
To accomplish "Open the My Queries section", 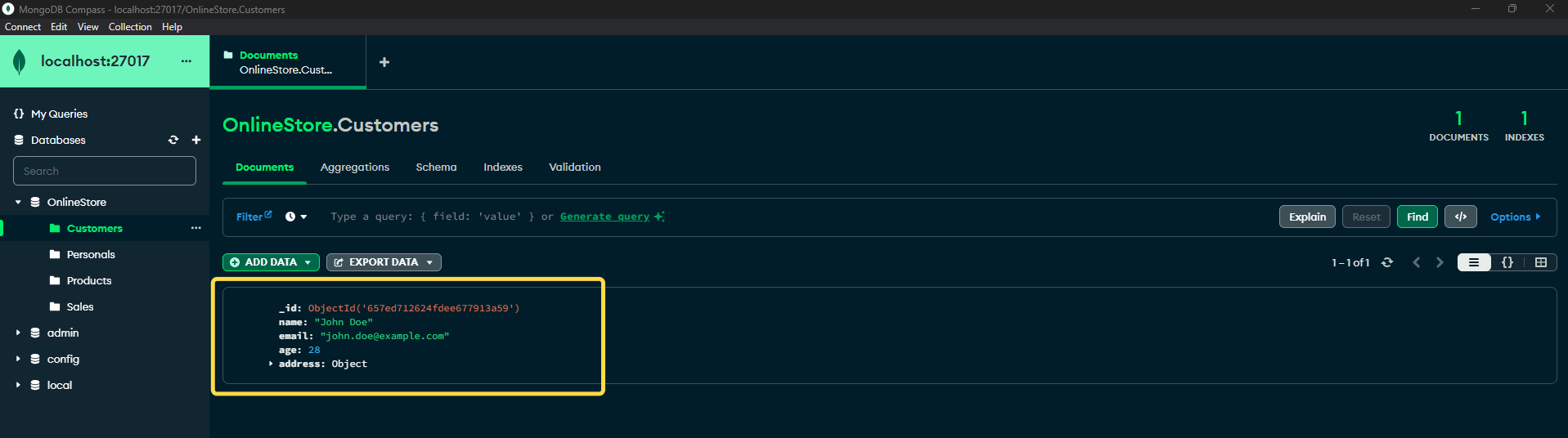I will (x=59, y=114).
